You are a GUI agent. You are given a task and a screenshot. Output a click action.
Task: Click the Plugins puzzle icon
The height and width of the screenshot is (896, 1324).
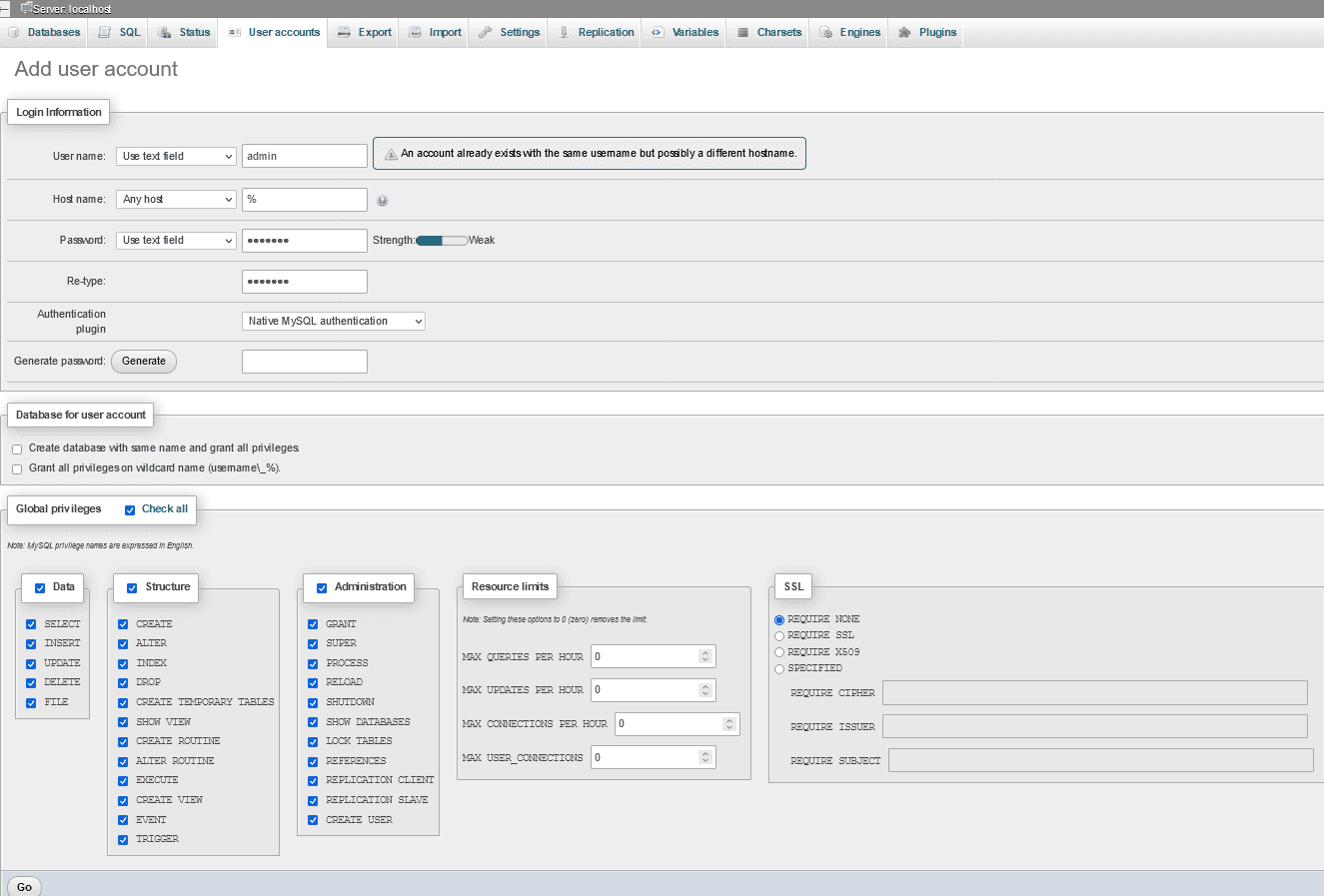point(904,33)
